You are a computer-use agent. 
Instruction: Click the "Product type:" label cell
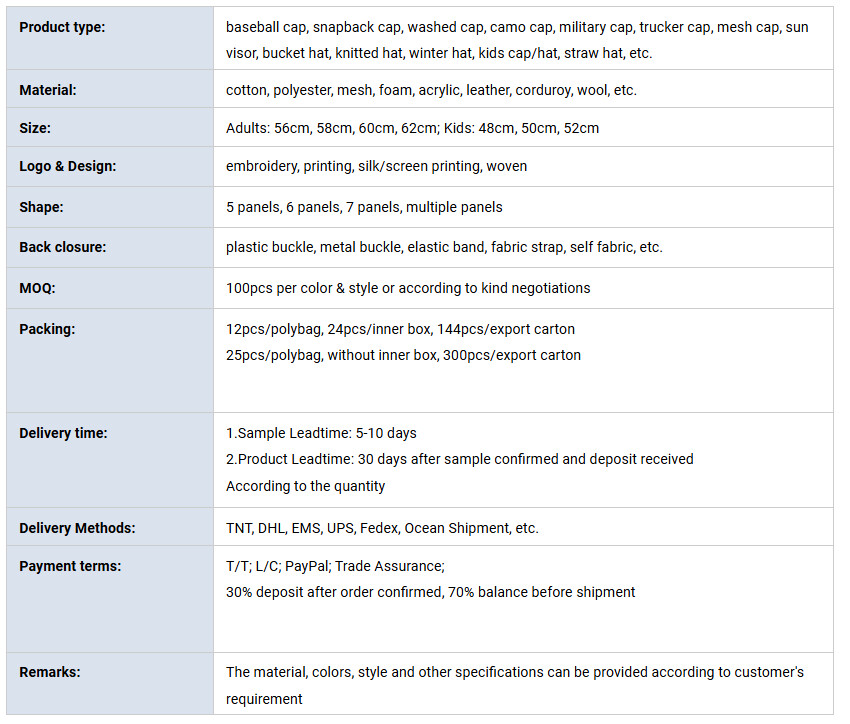pos(62,27)
